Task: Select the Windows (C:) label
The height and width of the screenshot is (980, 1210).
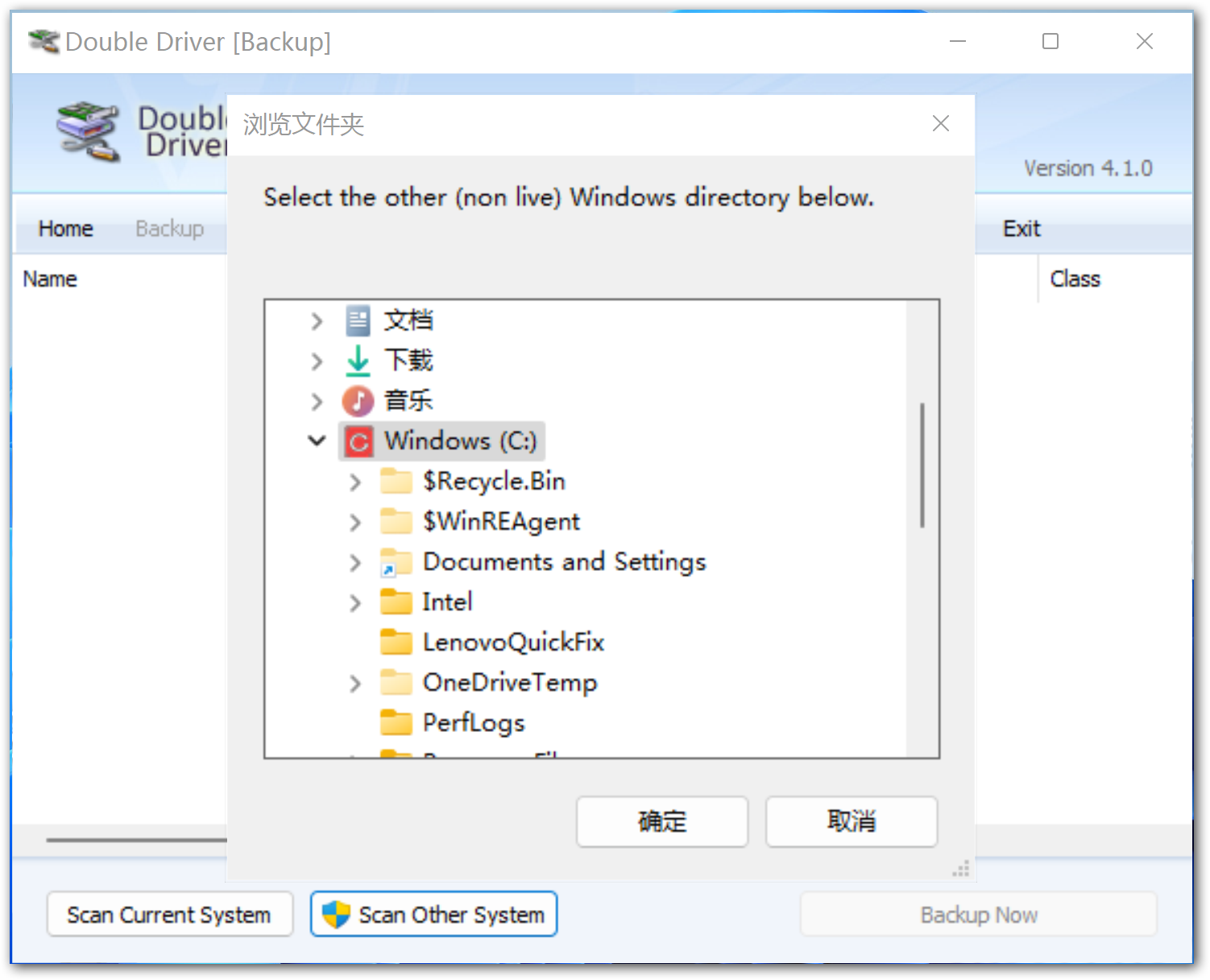Action: click(460, 440)
